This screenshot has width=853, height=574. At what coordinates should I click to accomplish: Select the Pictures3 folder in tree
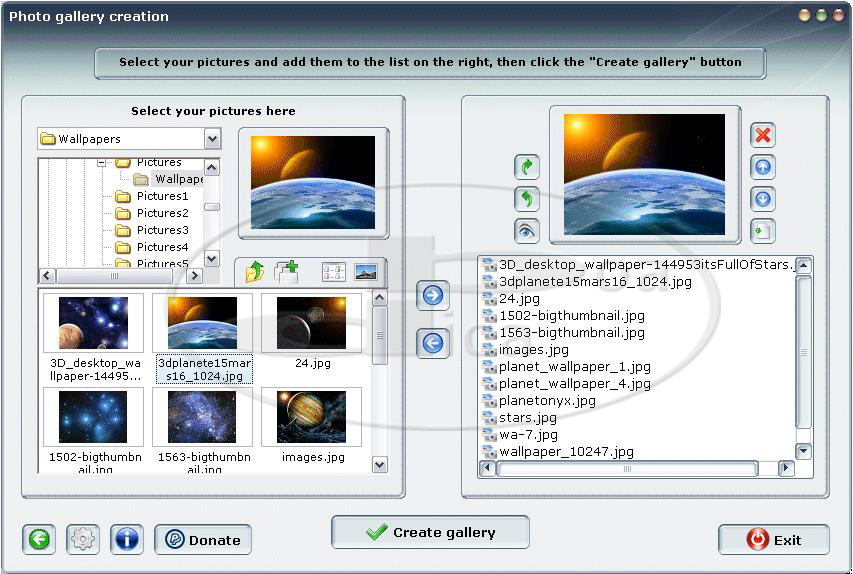coord(162,230)
